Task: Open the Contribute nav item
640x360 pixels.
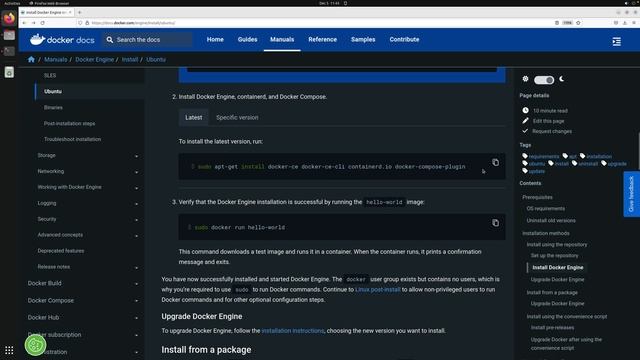Action: 404,40
